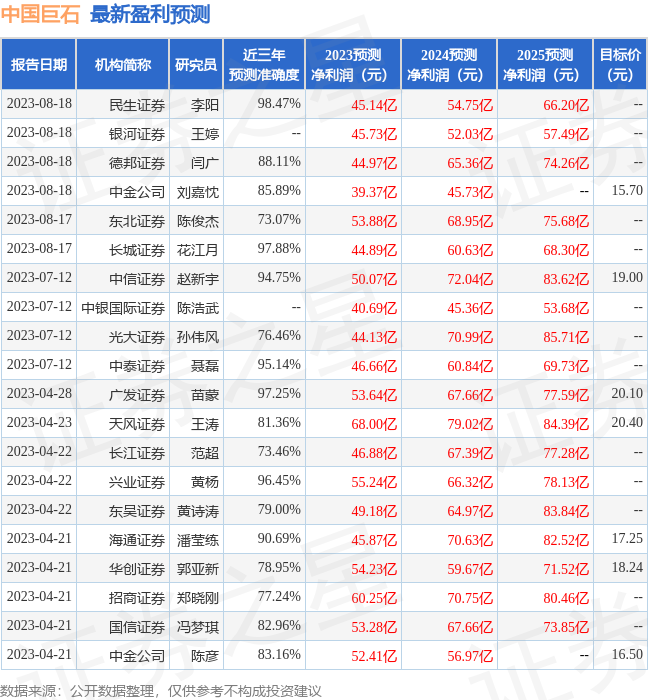Click researcher name 陈彦
The height and width of the screenshot is (700, 648).
205,656
